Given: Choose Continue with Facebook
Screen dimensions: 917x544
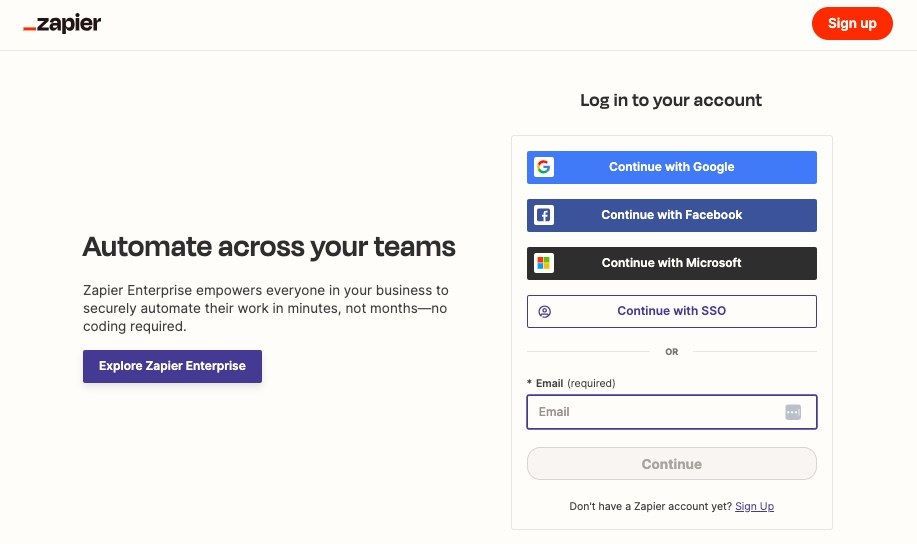Looking at the screenshot, I should click(x=672, y=215).
